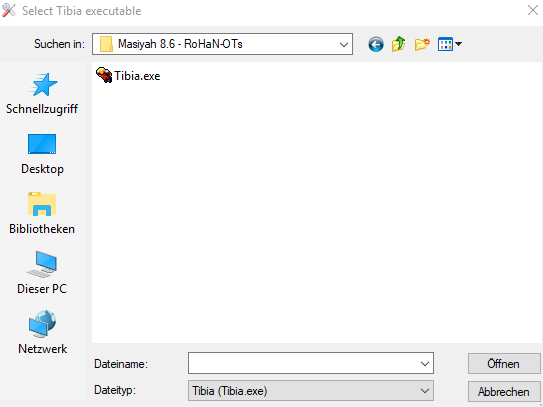Viewport: 543px width, 407px height.
Task: Open the Dateityp filter dropdown
Action: [x=311, y=391]
